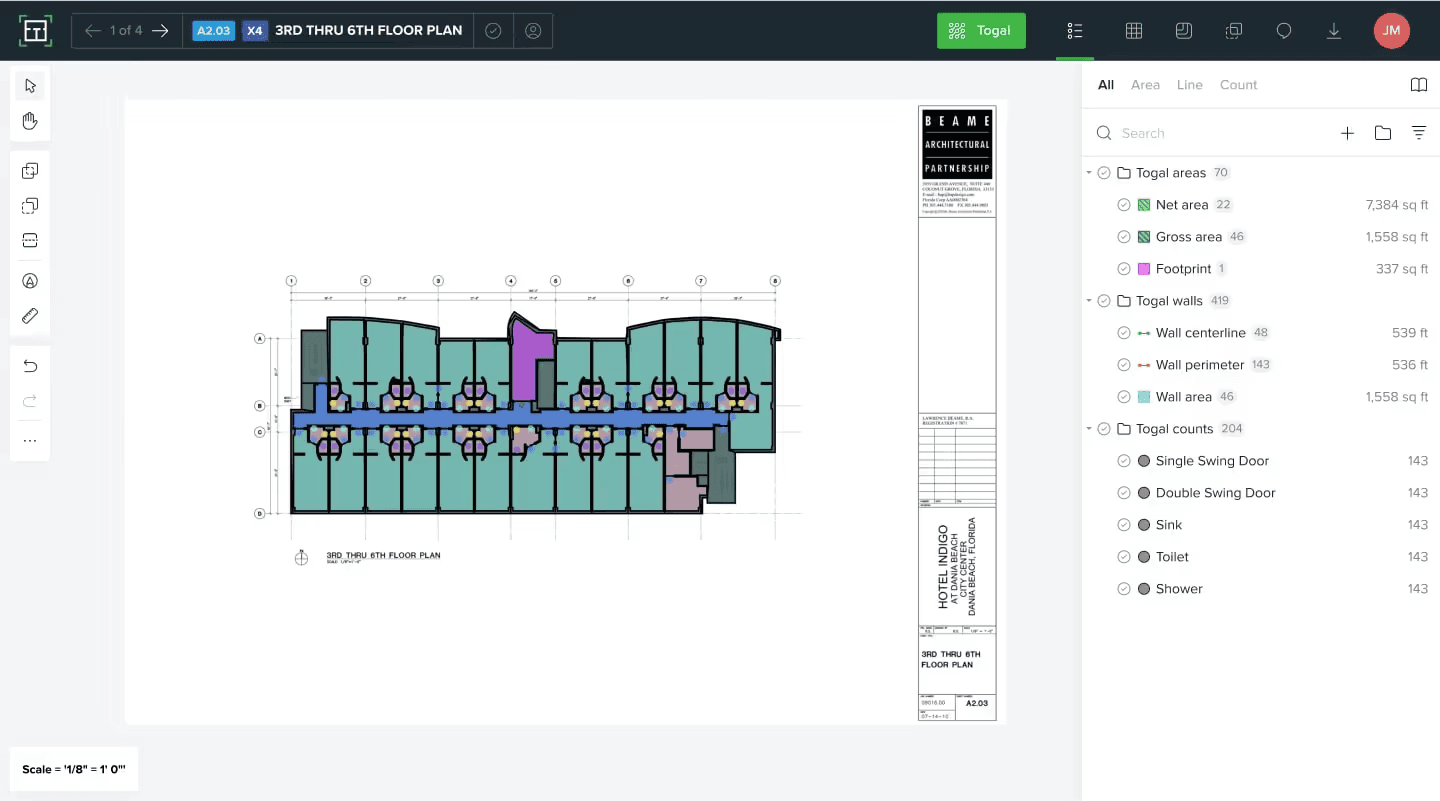The height and width of the screenshot is (801, 1440).
Task: Toggle check circle for Single Swing Door
Action: pos(1124,461)
